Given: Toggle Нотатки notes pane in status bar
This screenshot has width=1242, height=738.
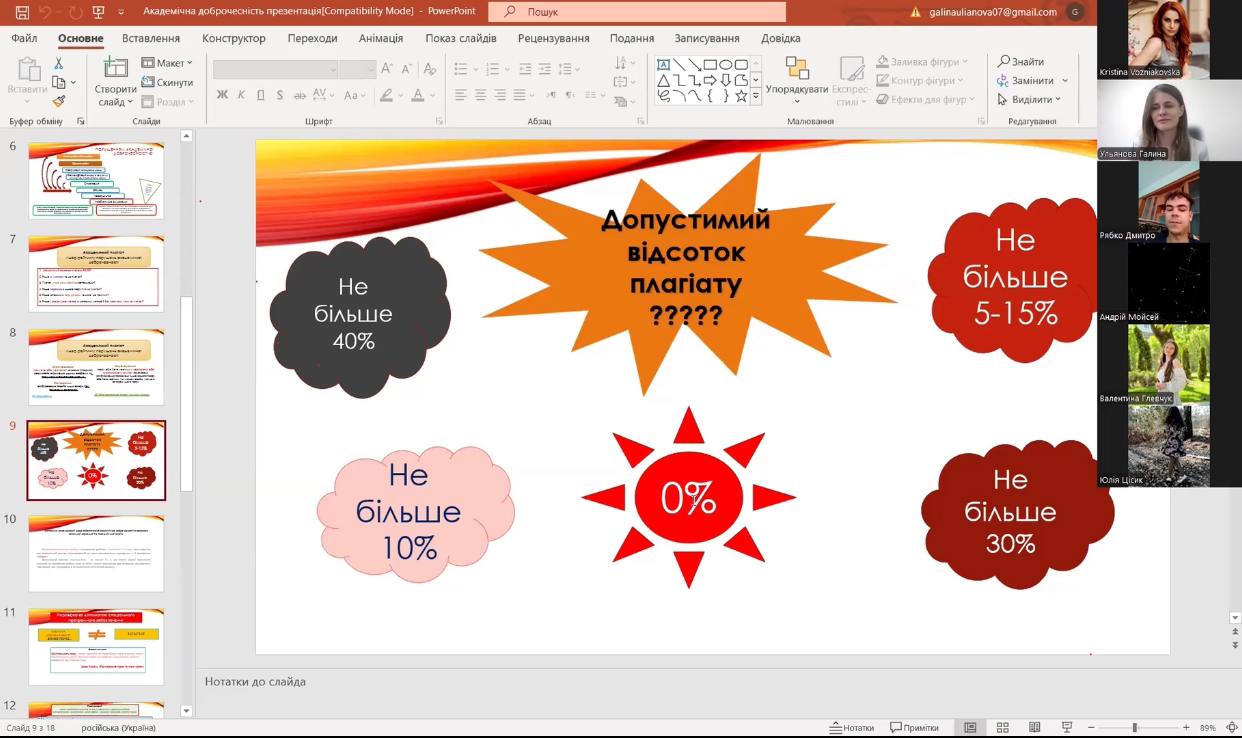Looking at the screenshot, I should (x=852, y=727).
